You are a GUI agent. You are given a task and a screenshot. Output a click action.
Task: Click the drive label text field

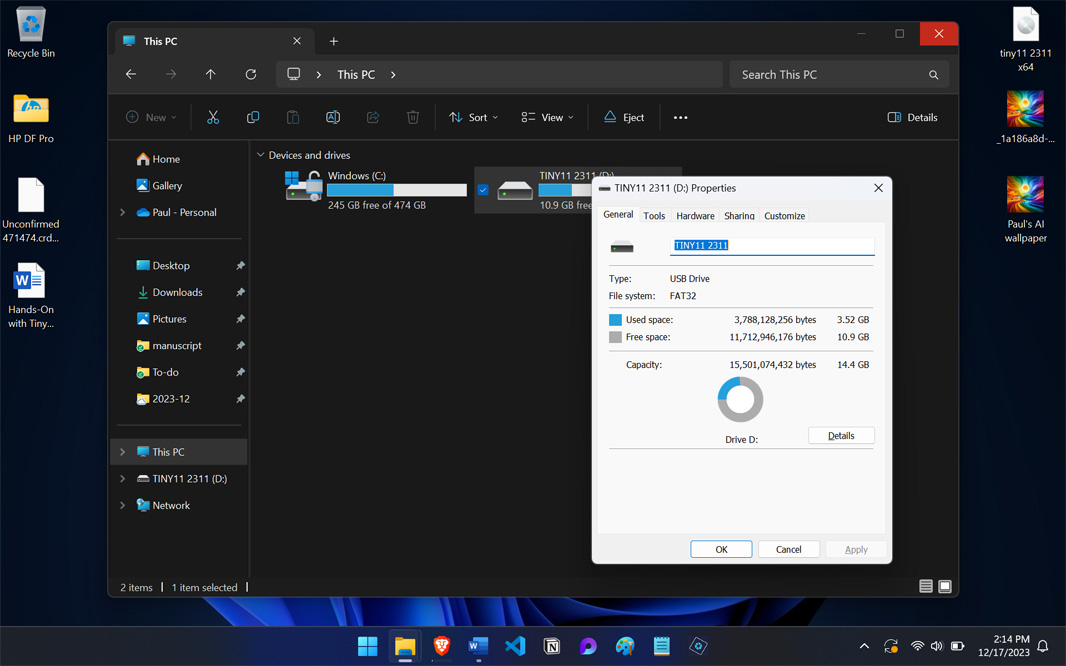click(x=772, y=245)
